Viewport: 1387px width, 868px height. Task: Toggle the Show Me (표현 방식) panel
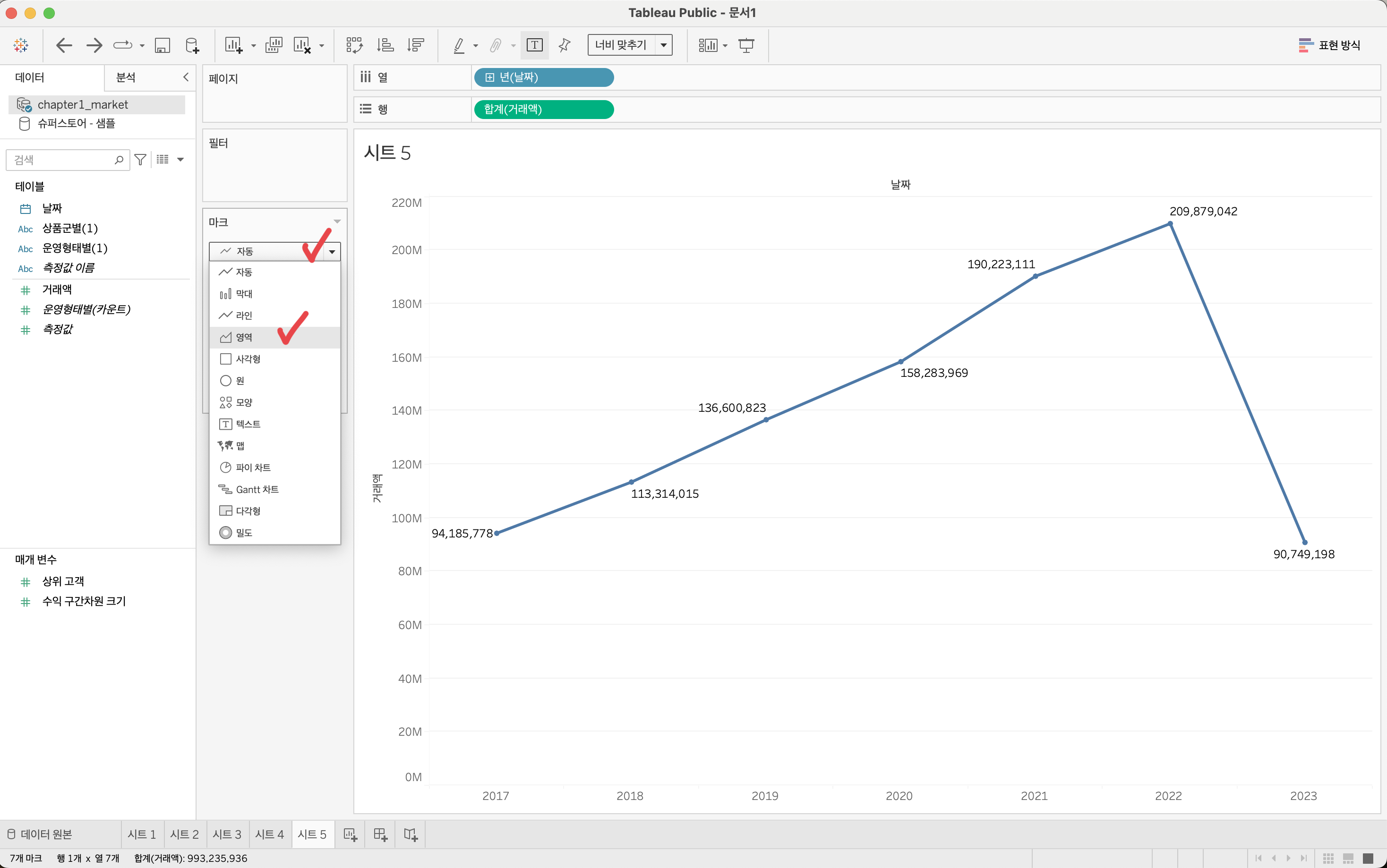tap(1329, 45)
